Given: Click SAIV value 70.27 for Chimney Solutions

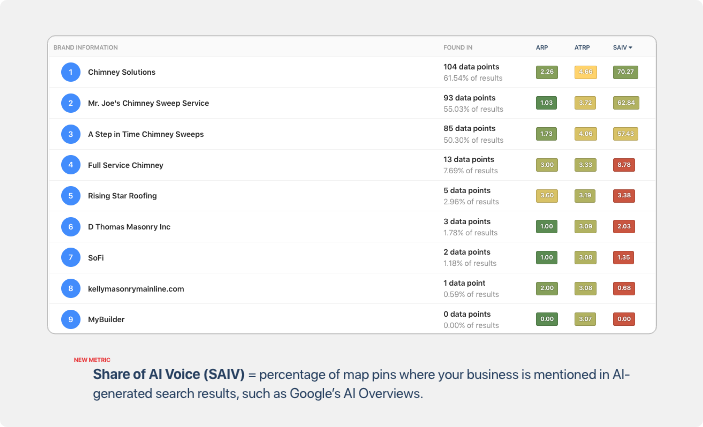Looking at the screenshot, I should tap(625, 72).
